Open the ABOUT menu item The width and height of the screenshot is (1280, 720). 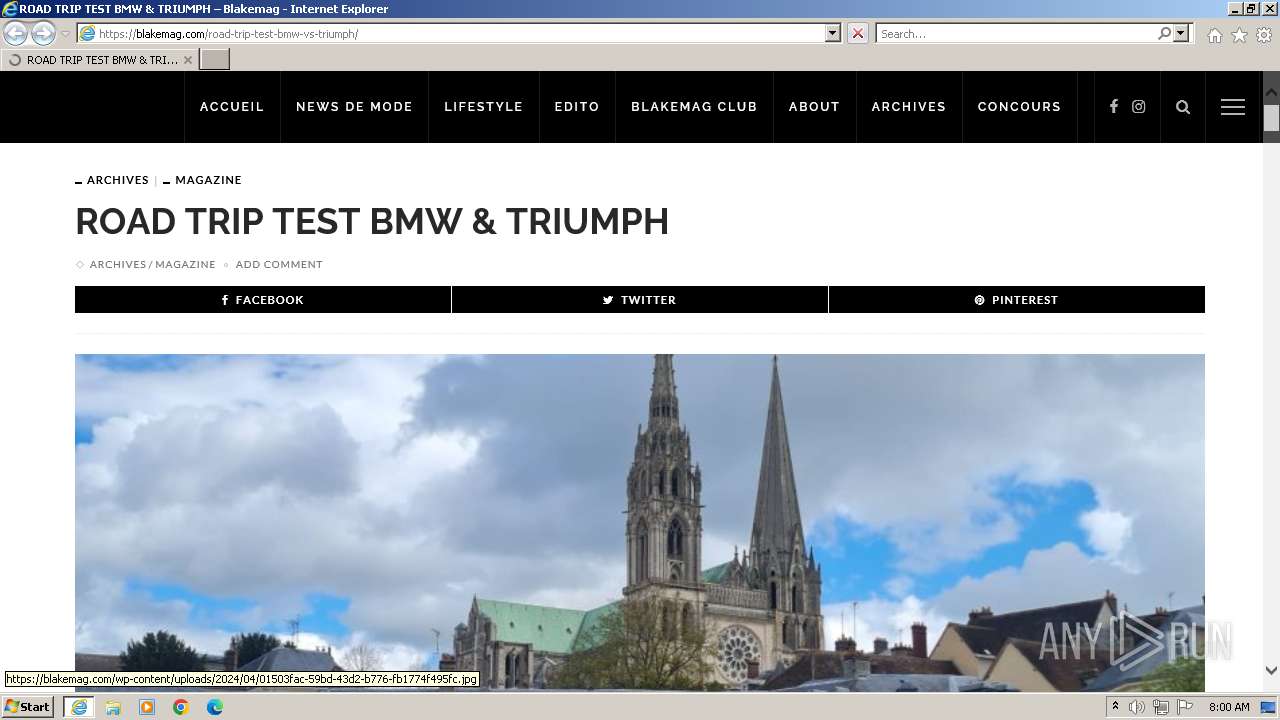(x=814, y=107)
